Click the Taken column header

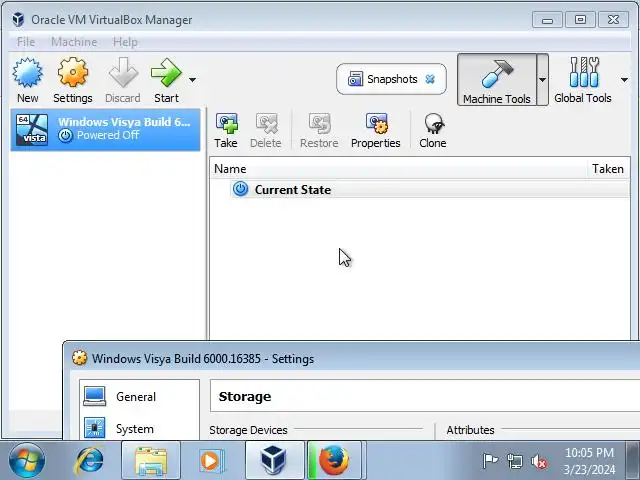point(608,169)
